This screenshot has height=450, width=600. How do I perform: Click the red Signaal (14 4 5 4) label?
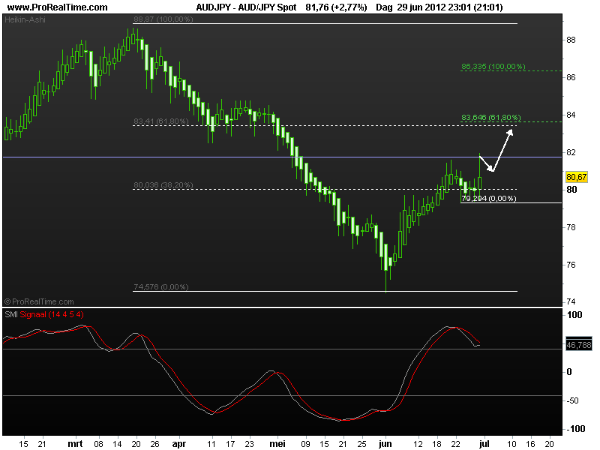(x=52, y=314)
